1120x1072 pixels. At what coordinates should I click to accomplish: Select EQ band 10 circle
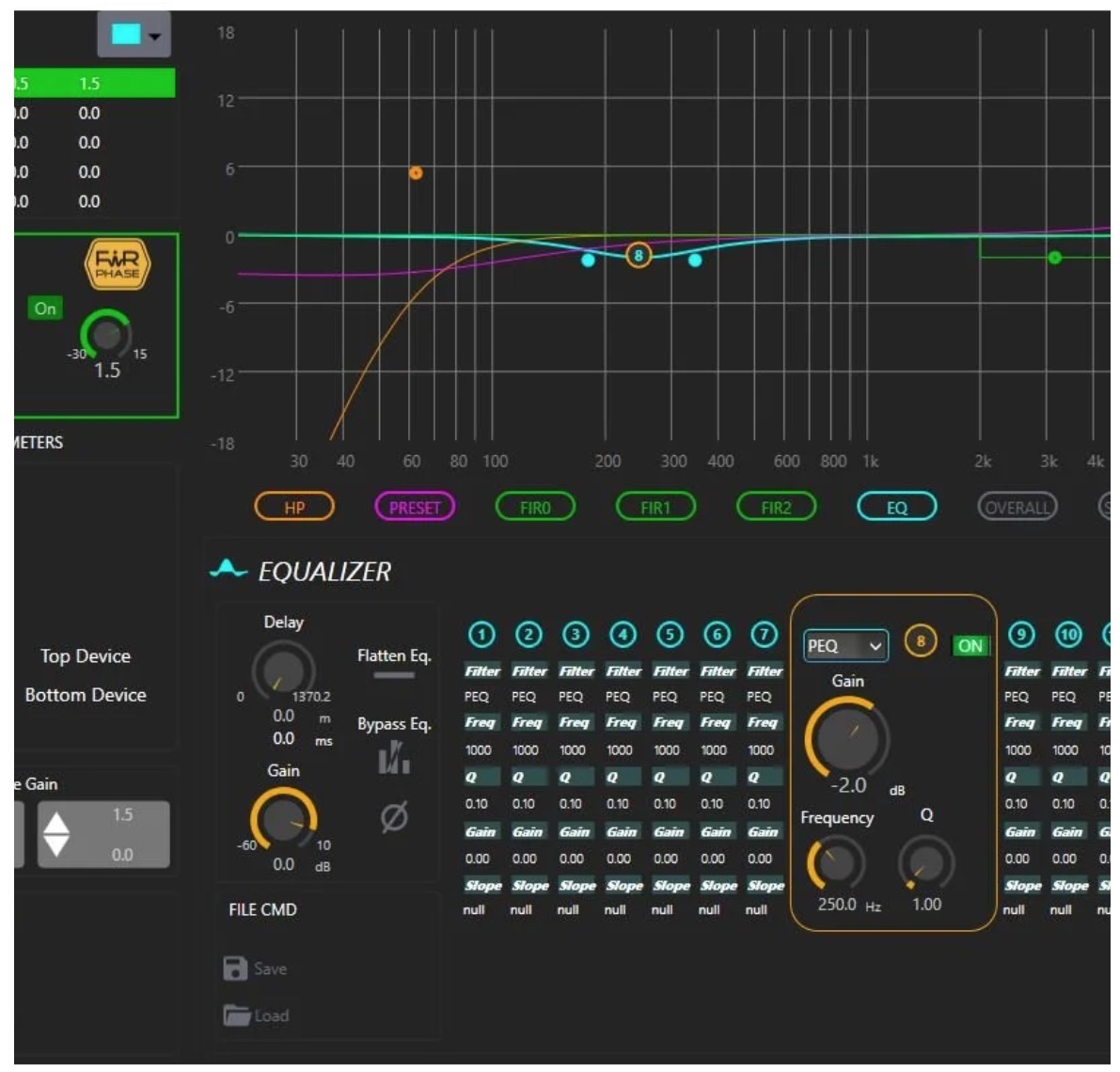tap(1068, 636)
